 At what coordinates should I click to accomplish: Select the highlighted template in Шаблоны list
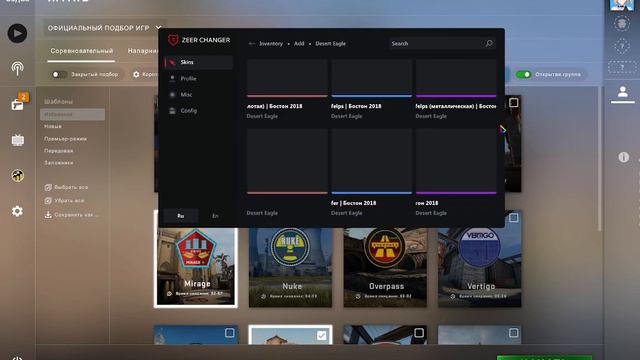click(x=72, y=115)
